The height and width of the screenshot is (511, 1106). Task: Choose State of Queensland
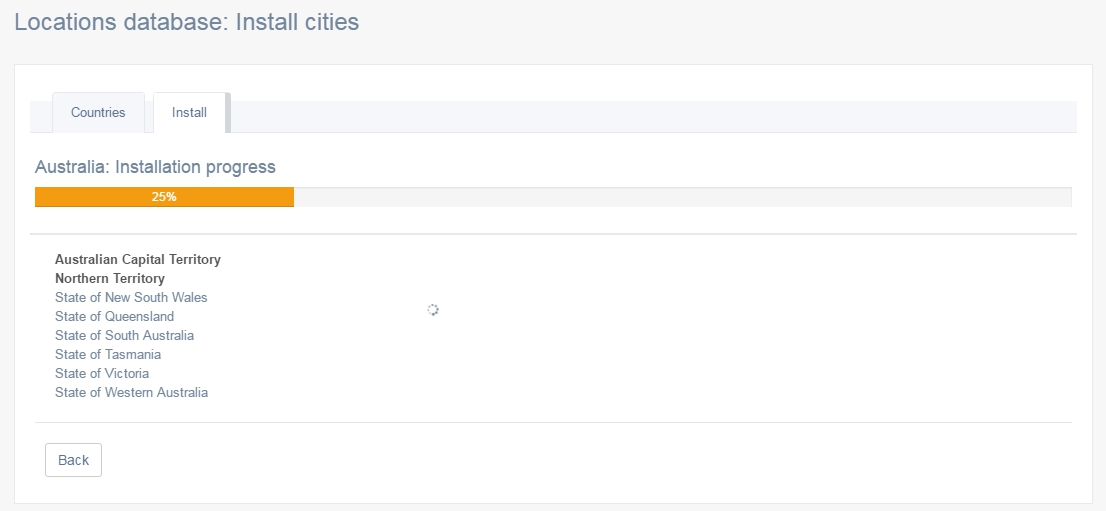(114, 317)
